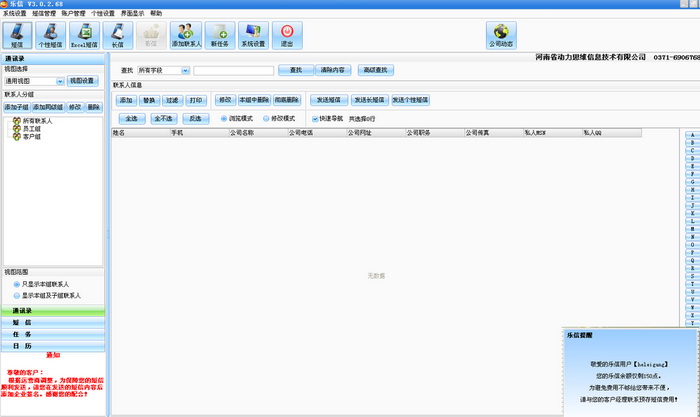This screenshot has width=700, height=417.
Task: Select the 修改模式 radio button
Action: (x=265, y=118)
